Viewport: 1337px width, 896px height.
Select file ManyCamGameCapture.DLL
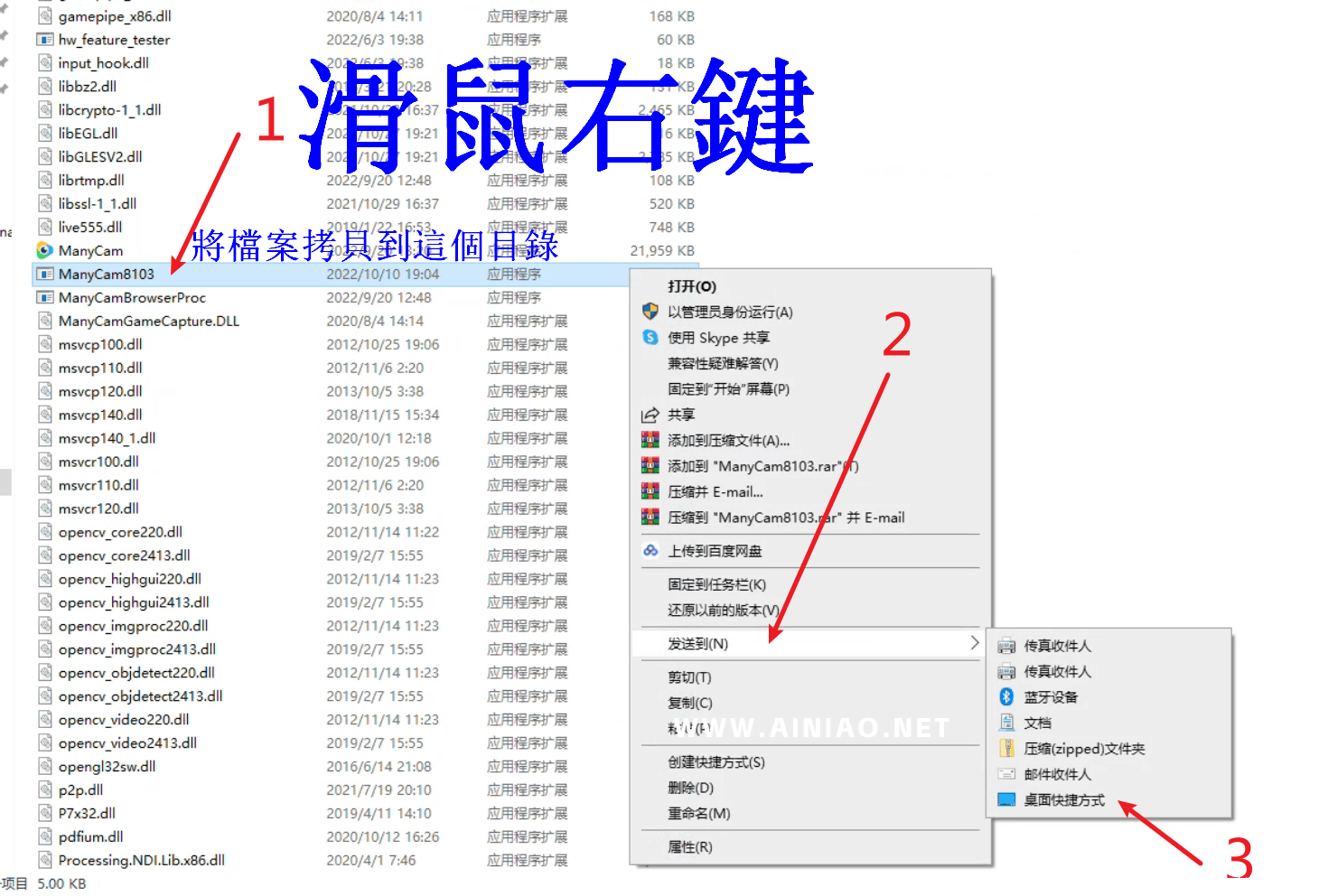[x=149, y=321]
